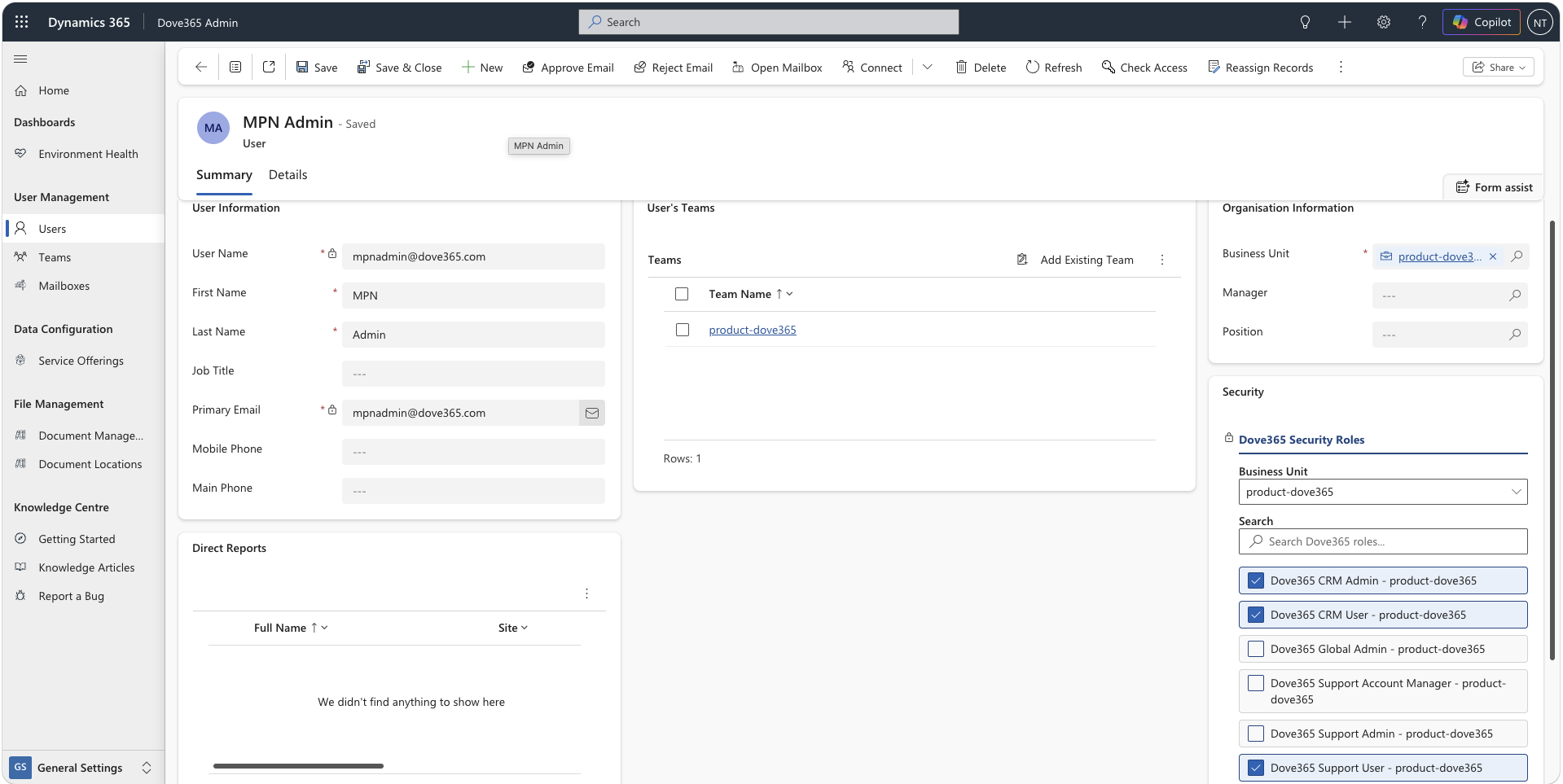1563x784 pixels.
Task: Click Reassign Records
Action: coord(1260,68)
